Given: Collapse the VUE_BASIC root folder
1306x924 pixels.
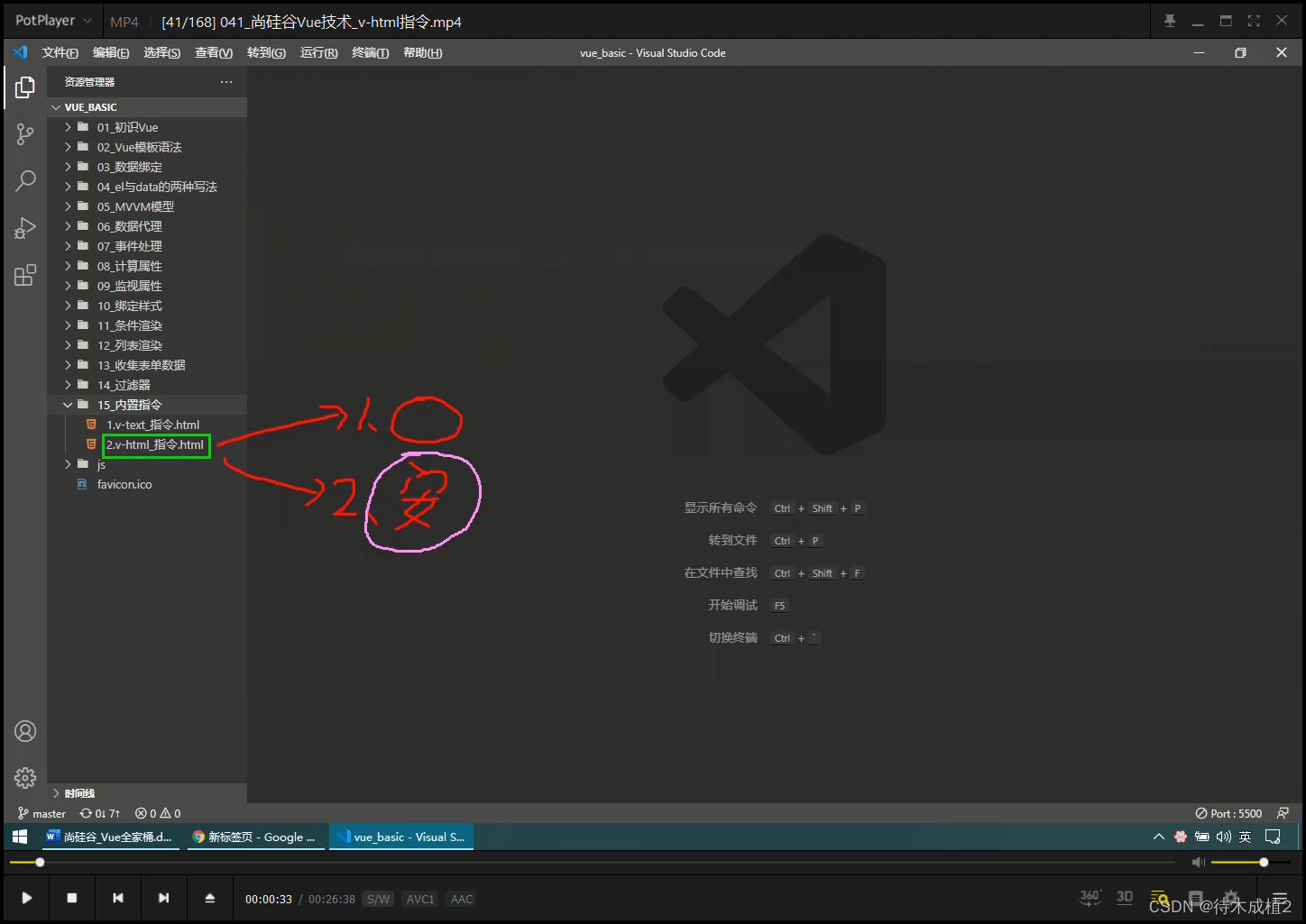Looking at the screenshot, I should click(147, 107).
